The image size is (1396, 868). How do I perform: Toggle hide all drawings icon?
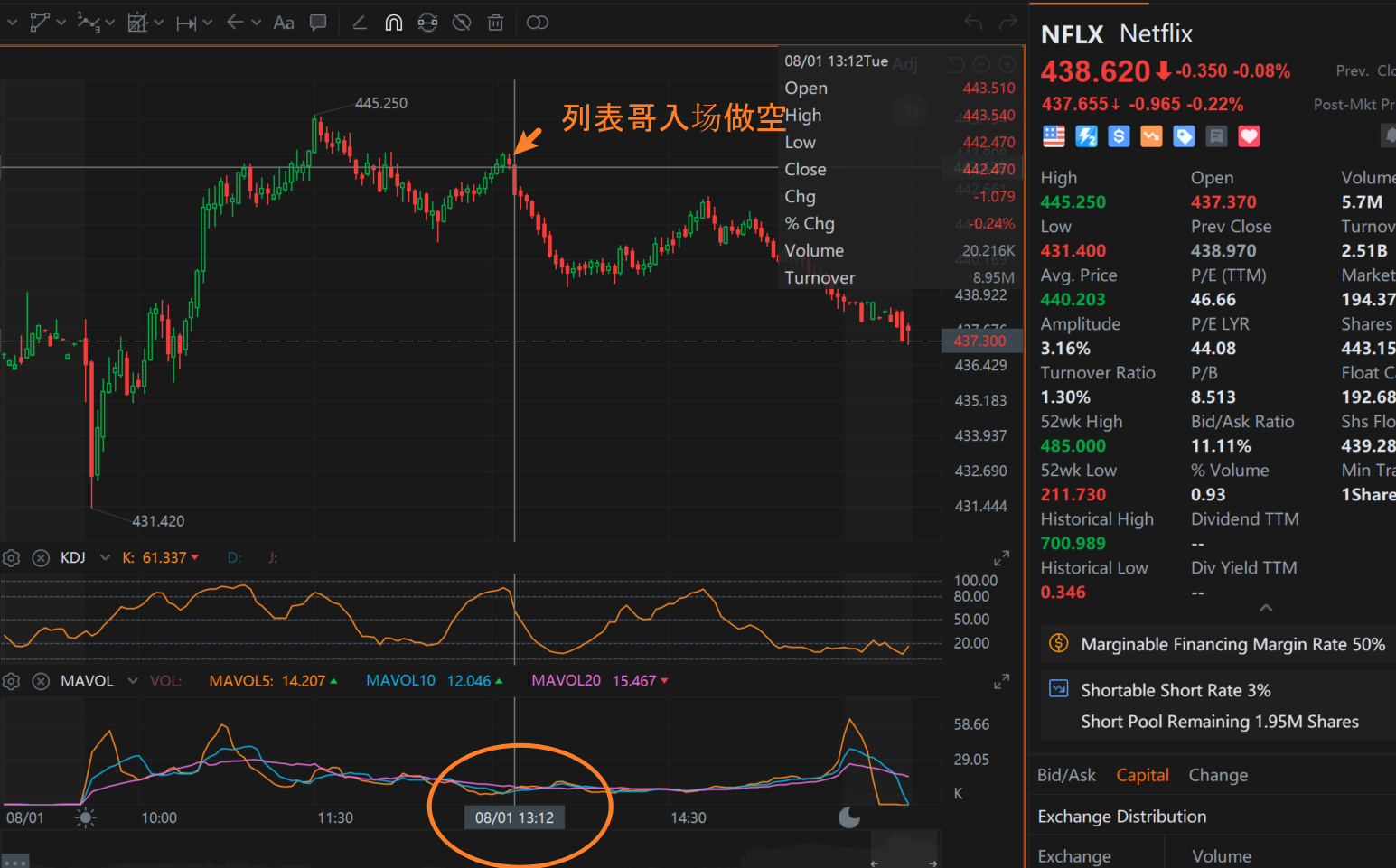[x=462, y=23]
